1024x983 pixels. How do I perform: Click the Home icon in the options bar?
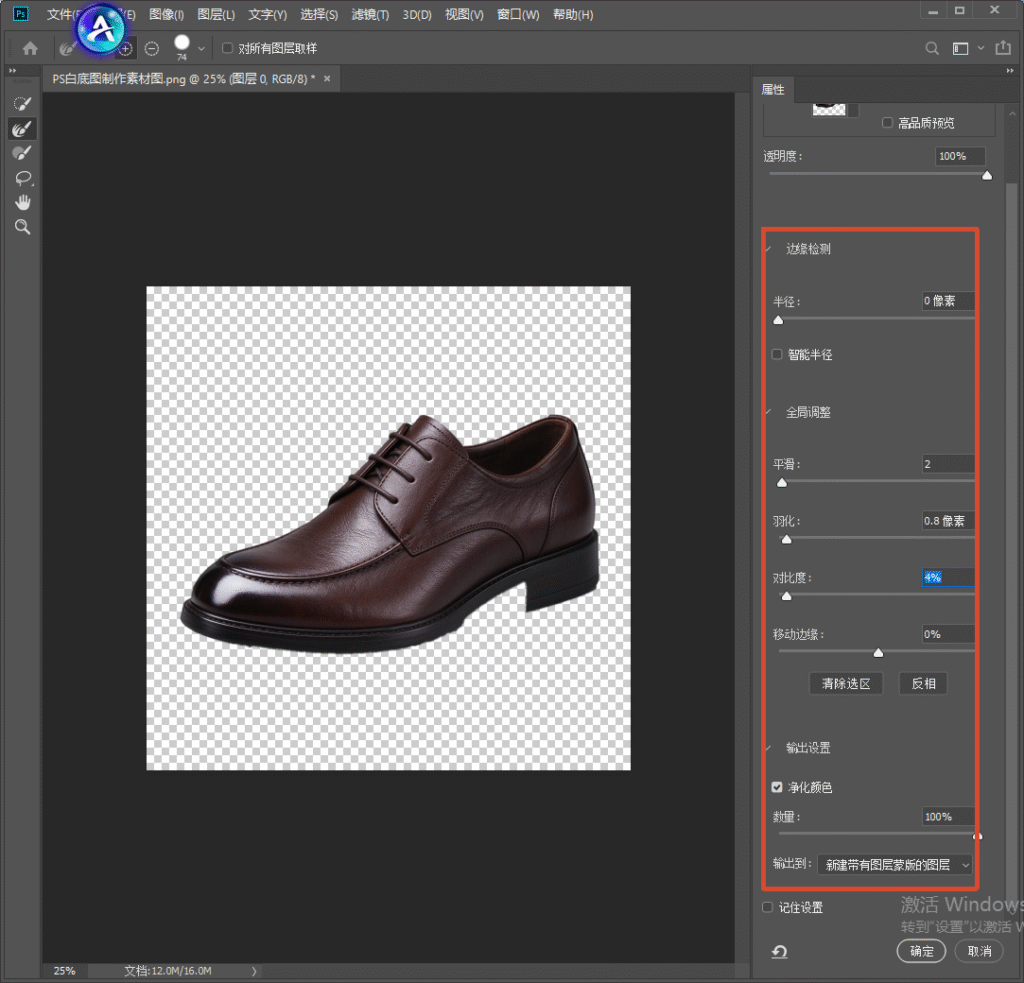coord(30,48)
